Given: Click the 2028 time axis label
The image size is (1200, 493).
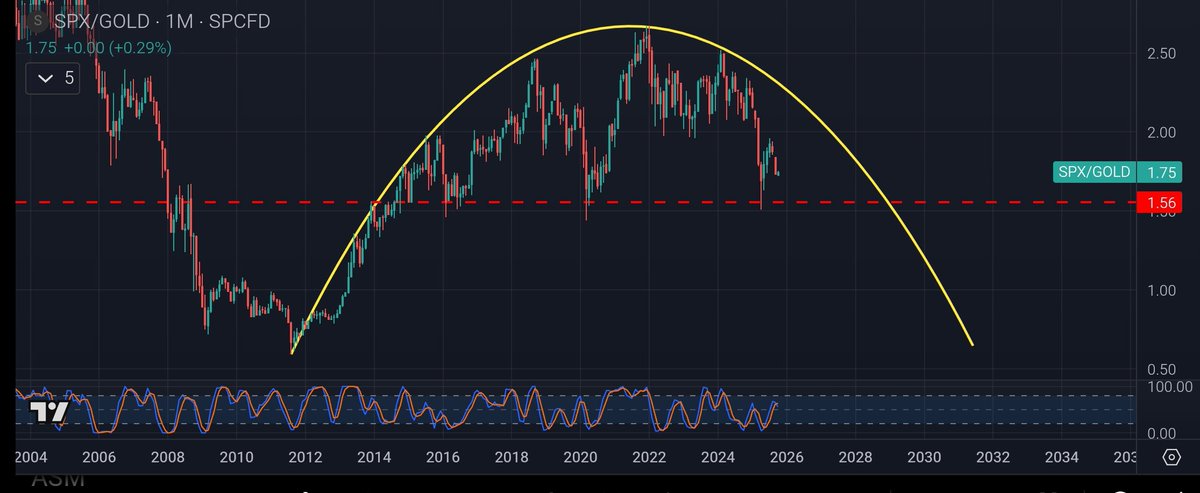Looking at the screenshot, I should 855,457.
